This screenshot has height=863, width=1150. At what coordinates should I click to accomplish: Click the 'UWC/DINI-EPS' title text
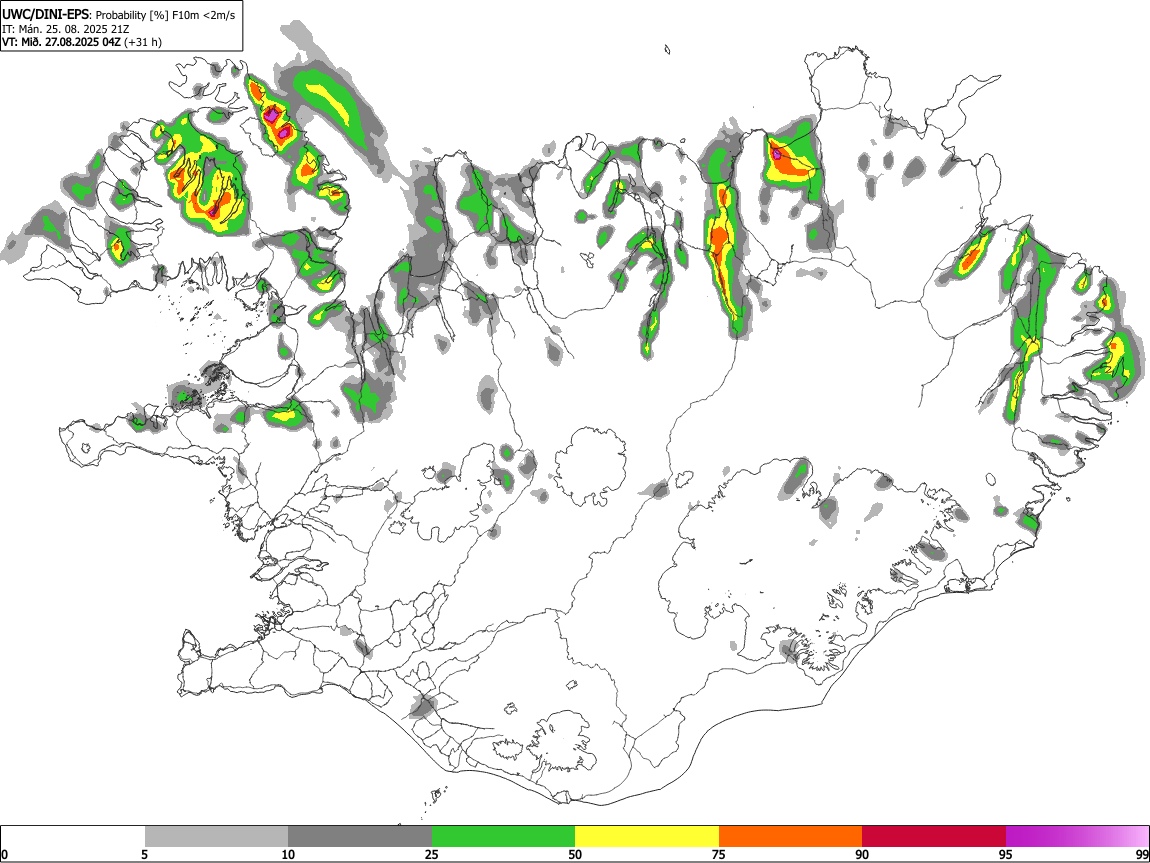pos(47,15)
